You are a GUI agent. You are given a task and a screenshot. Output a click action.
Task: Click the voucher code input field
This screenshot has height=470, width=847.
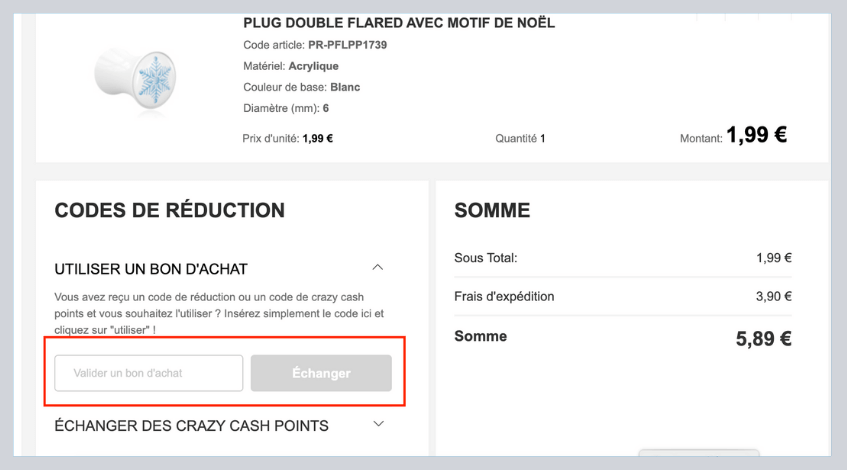[148, 373]
